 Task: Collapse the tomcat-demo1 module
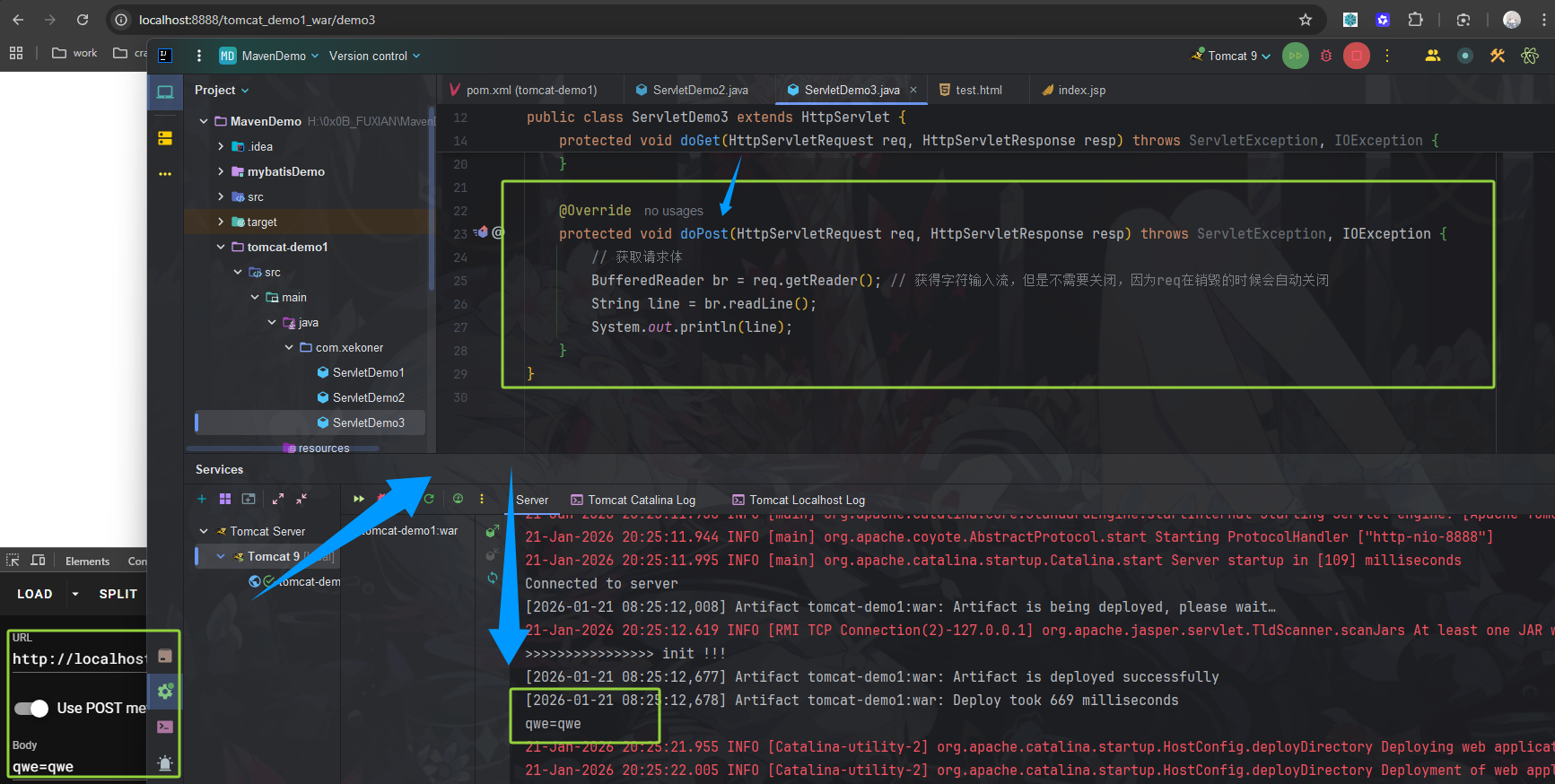pyautogui.click(x=221, y=247)
